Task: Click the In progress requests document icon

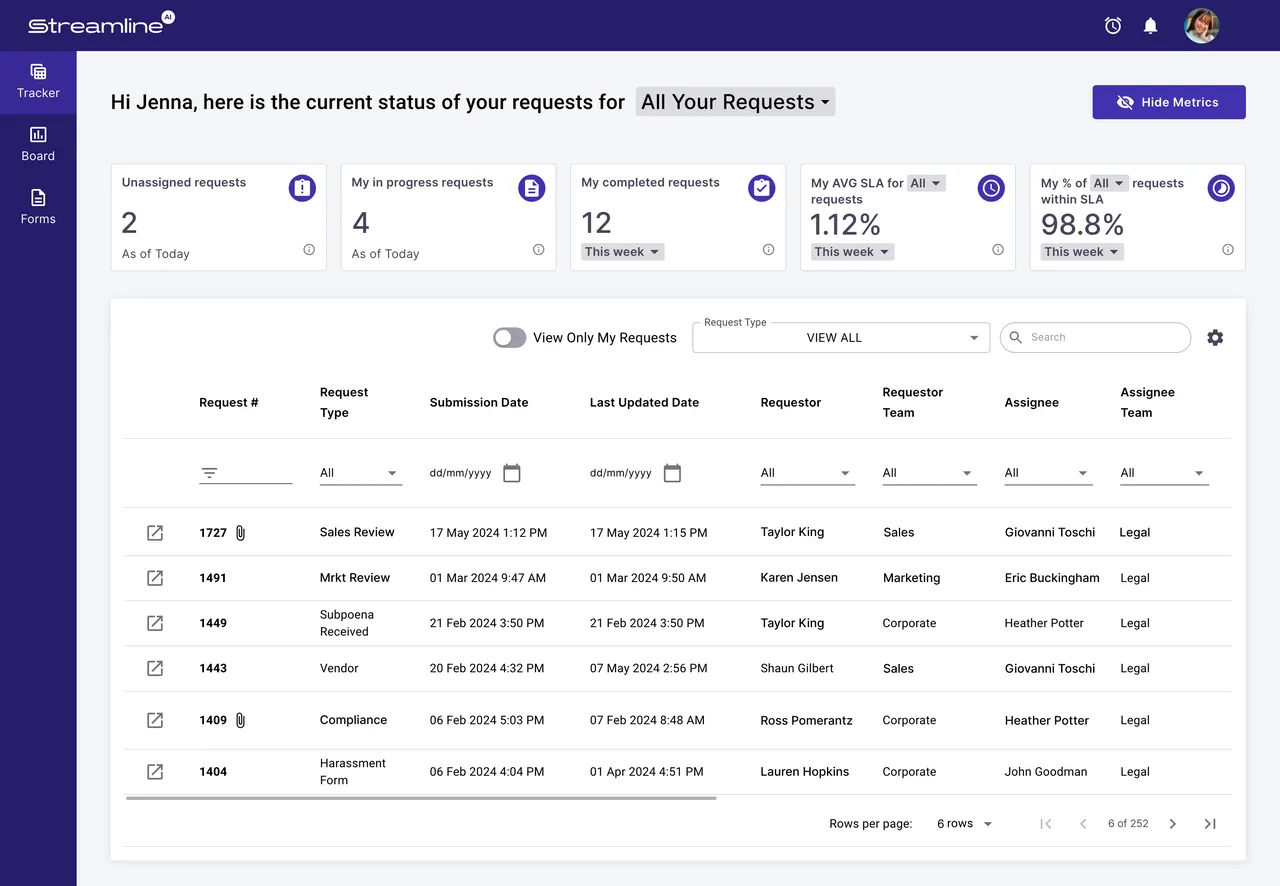Action: [x=532, y=188]
